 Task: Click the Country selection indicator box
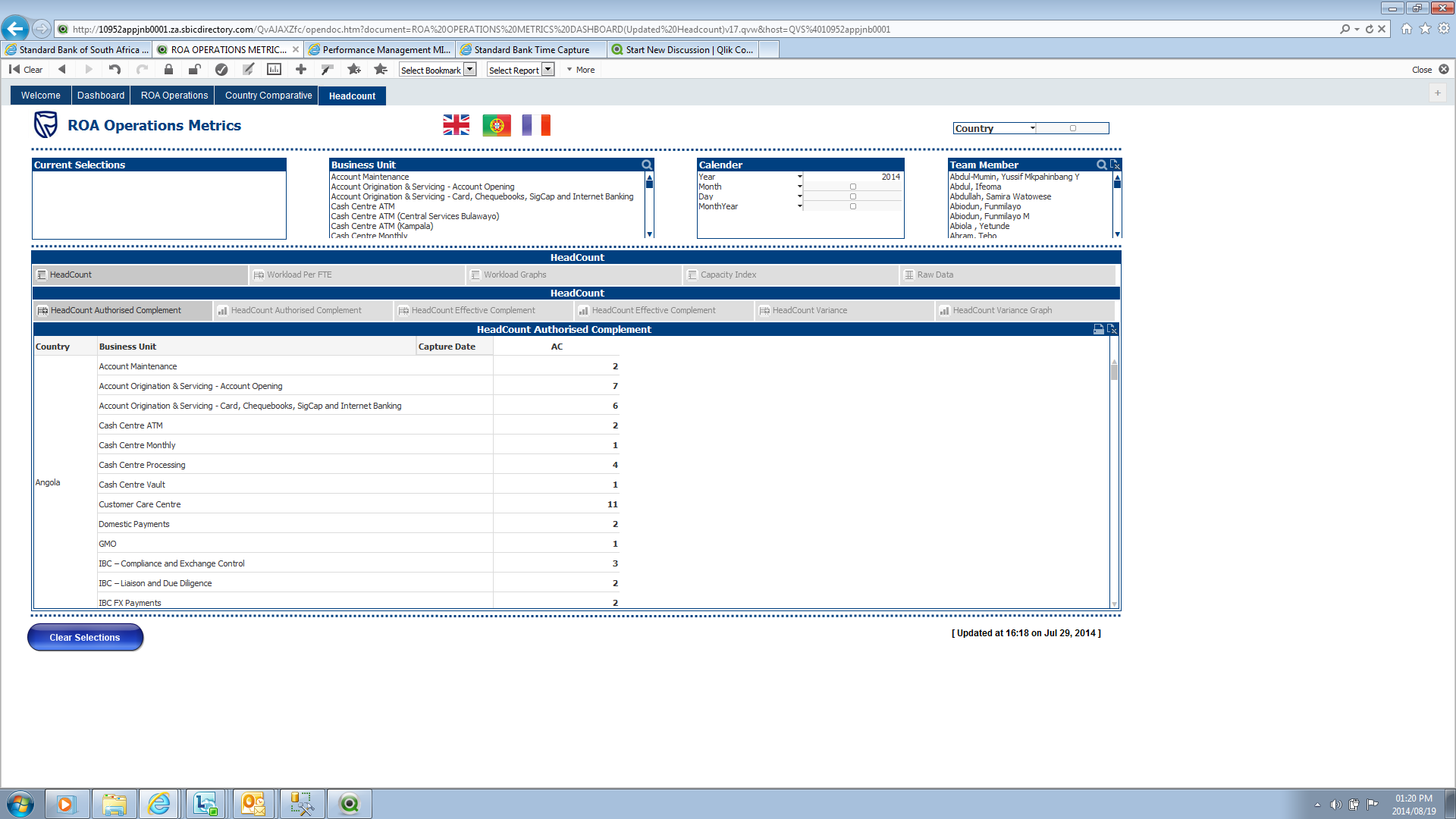(x=1073, y=128)
